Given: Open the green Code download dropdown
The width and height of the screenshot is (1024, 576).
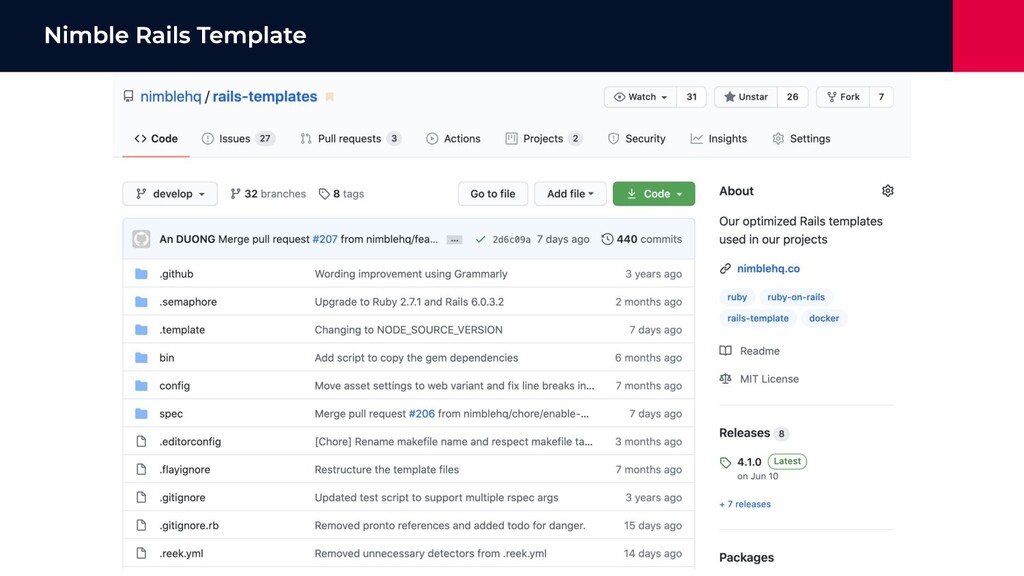Looking at the screenshot, I should (654, 194).
